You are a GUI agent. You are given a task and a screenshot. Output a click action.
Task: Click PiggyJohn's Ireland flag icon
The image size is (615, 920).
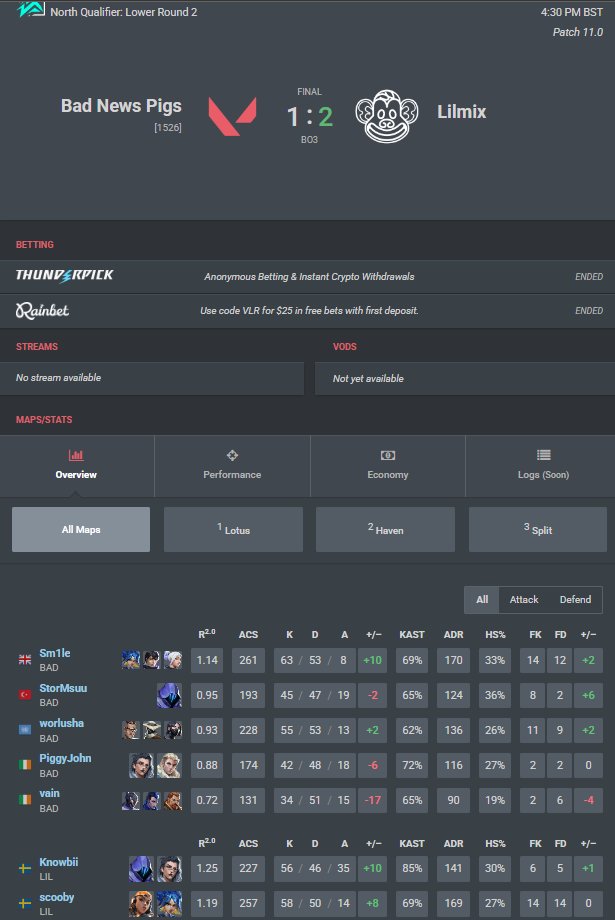(25, 765)
